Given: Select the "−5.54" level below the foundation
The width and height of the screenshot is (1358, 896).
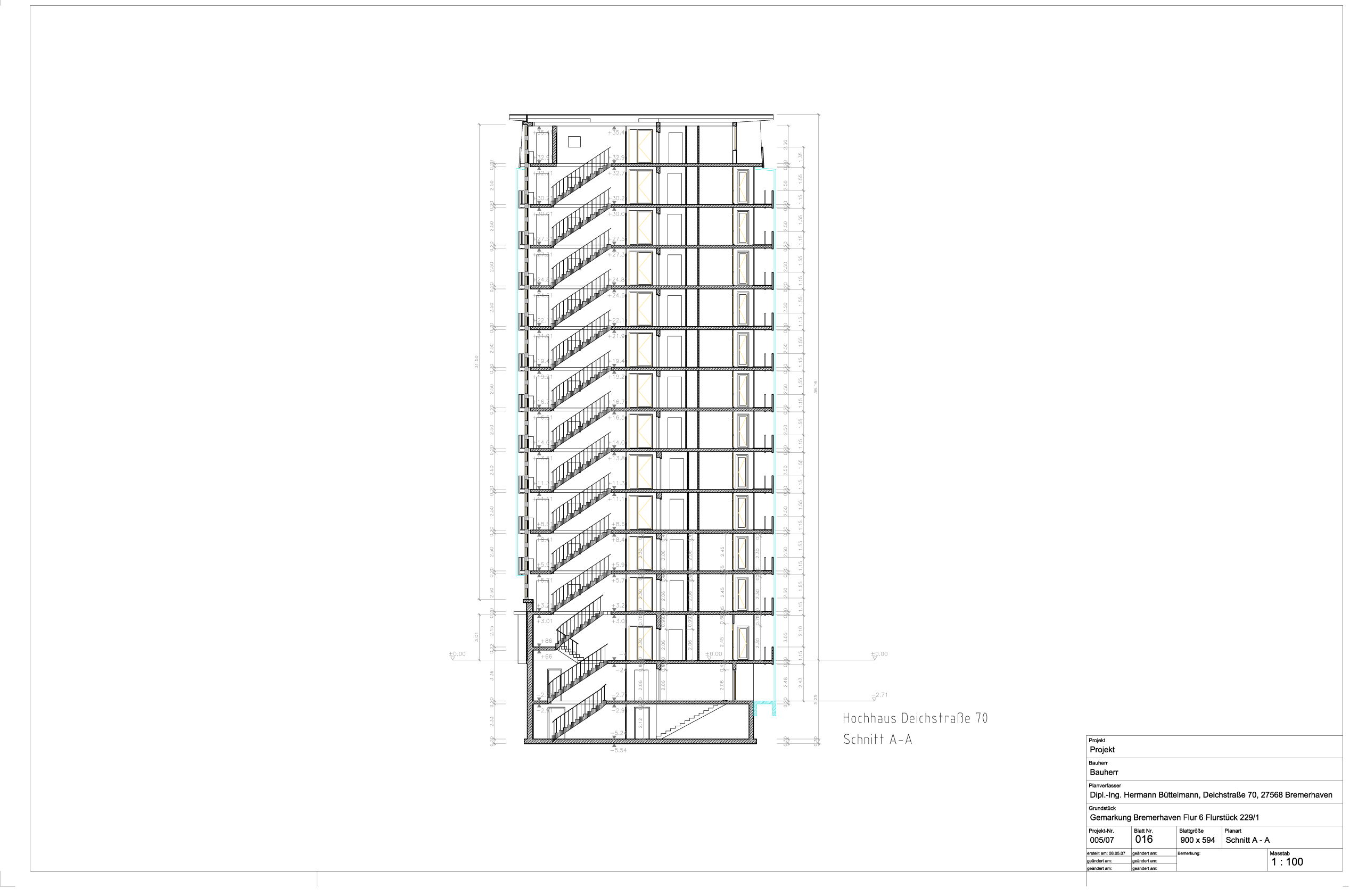Looking at the screenshot, I should 619,750.
